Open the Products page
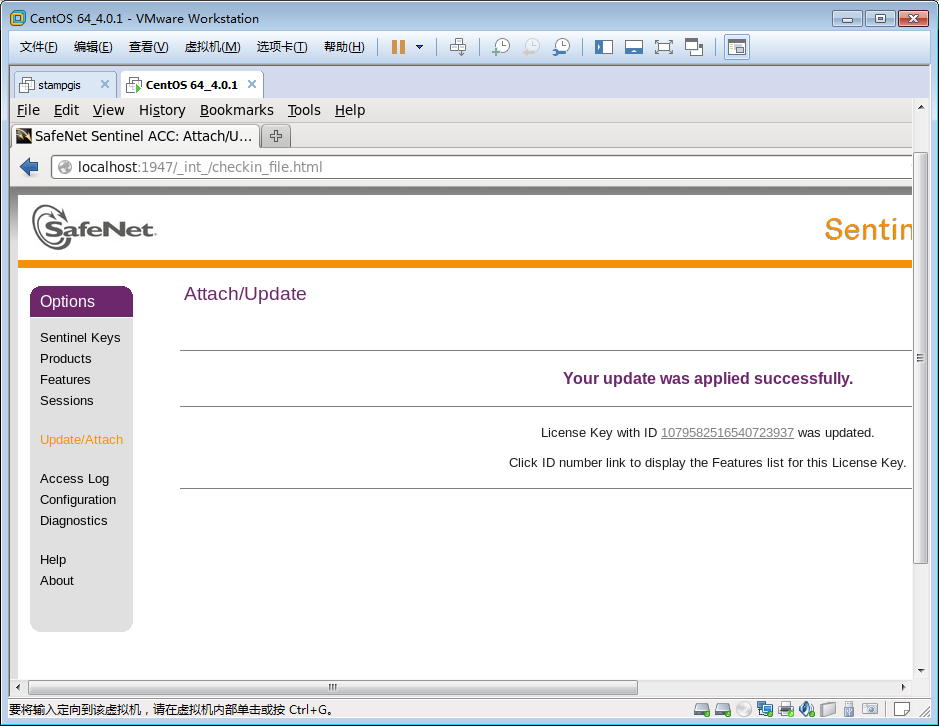Image resolution: width=939 pixels, height=726 pixels. pos(66,359)
